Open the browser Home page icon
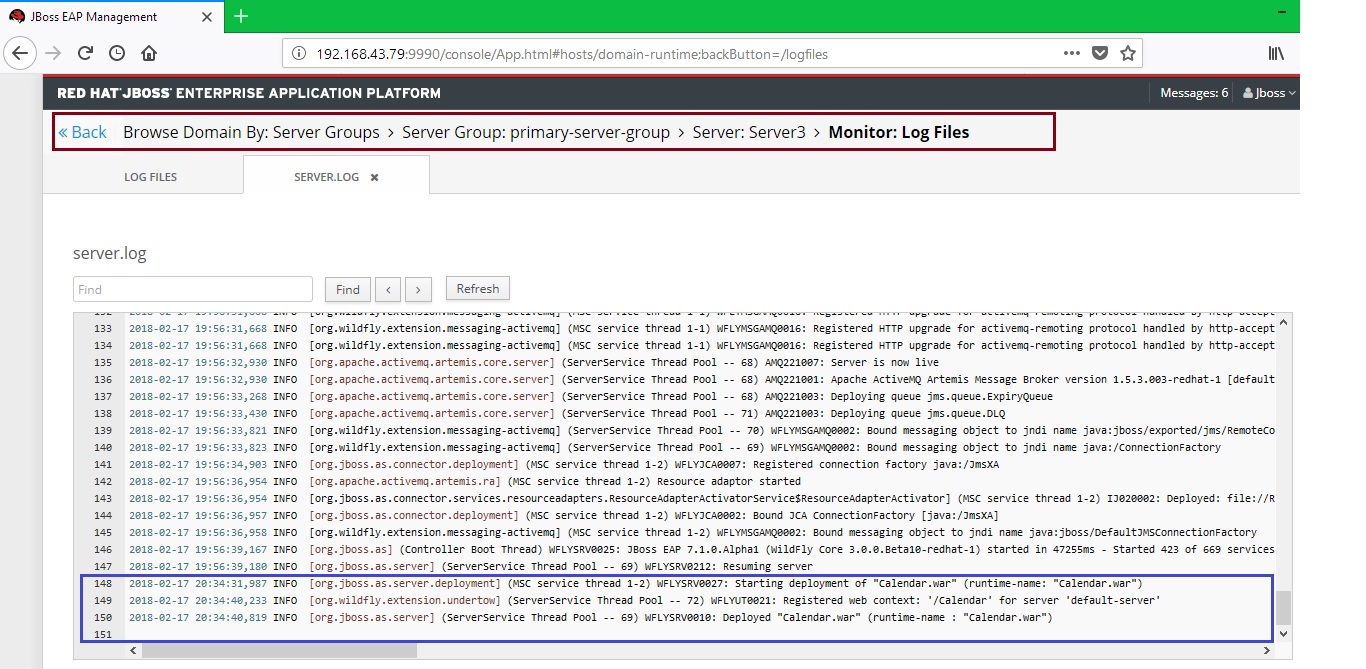This screenshot has width=1366, height=669. (x=150, y=54)
